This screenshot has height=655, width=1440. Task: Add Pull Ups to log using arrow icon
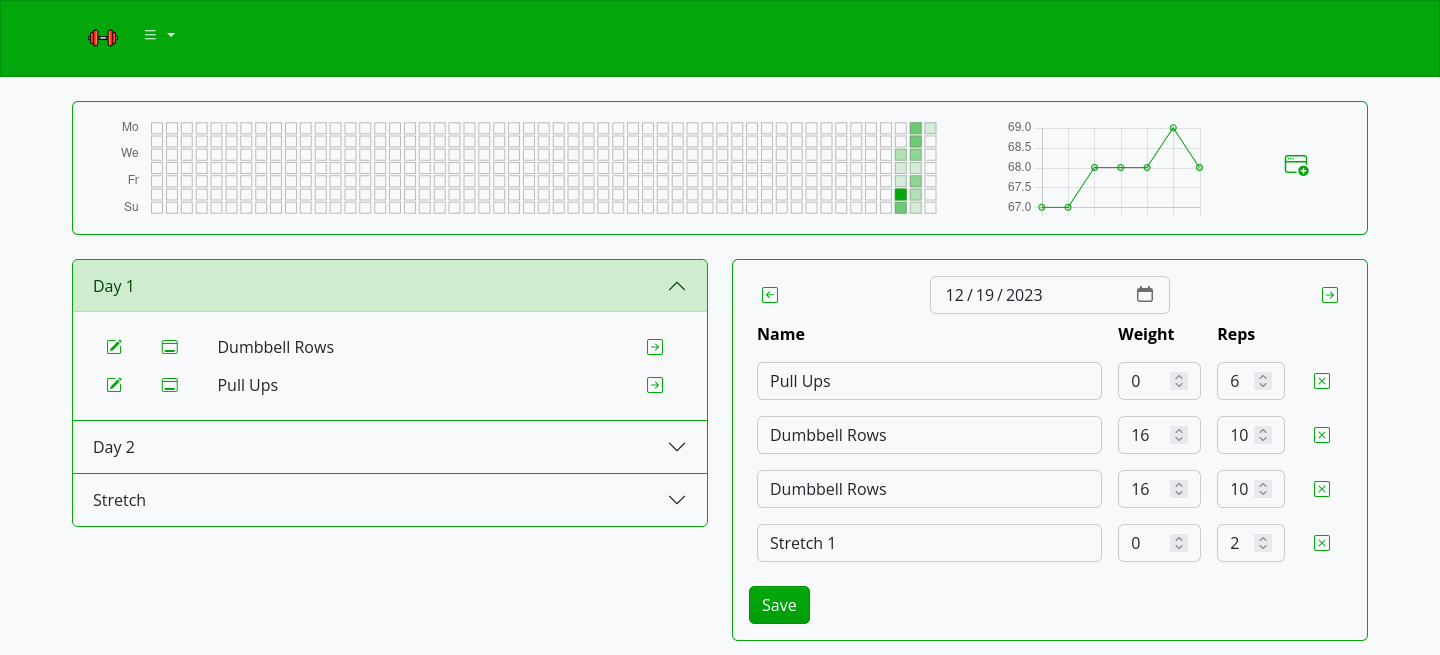tap(655, 385)
